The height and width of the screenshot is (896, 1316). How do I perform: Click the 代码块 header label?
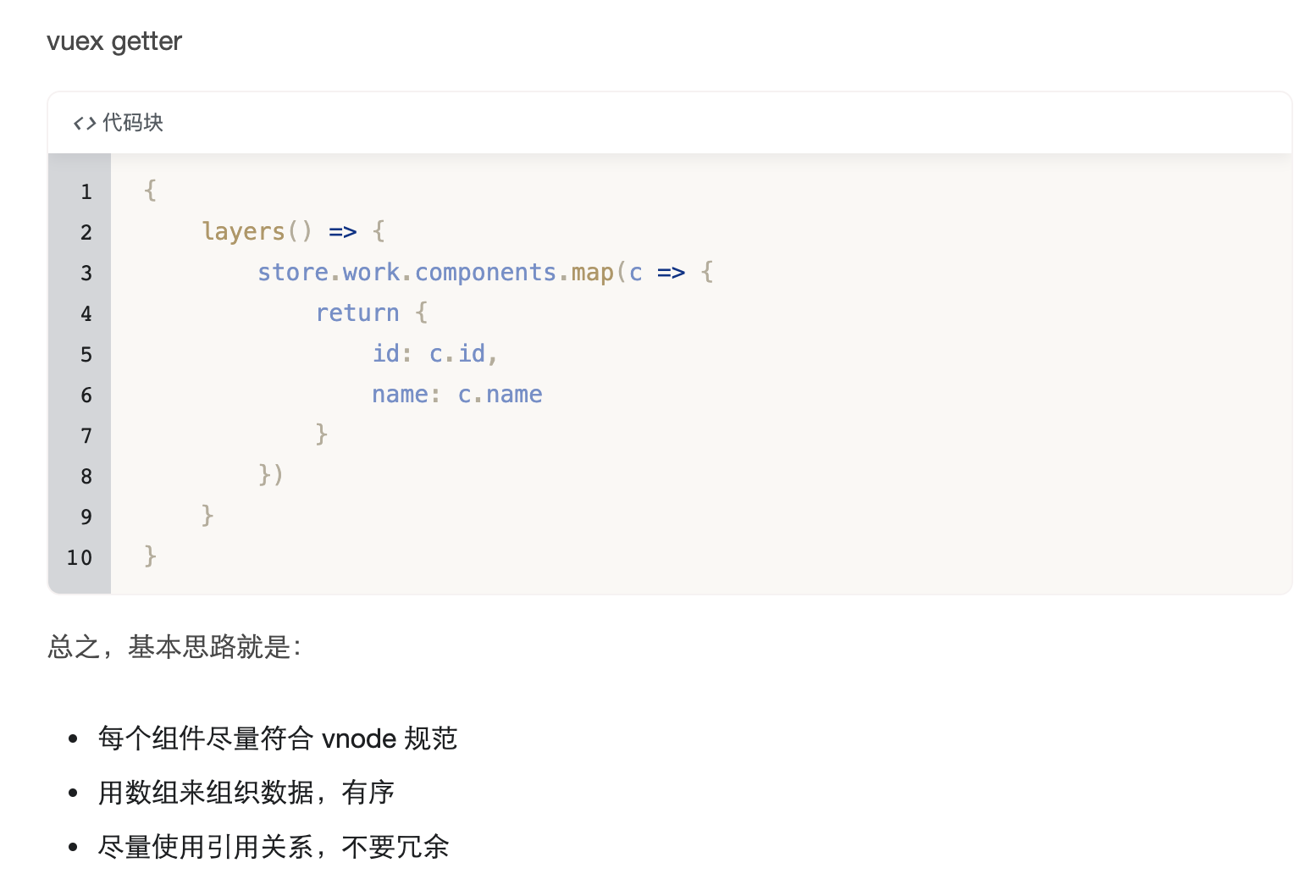[x=133, y=123]
